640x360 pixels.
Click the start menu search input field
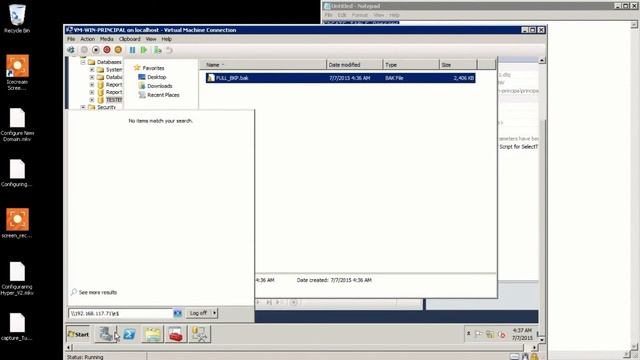[121, 313]
